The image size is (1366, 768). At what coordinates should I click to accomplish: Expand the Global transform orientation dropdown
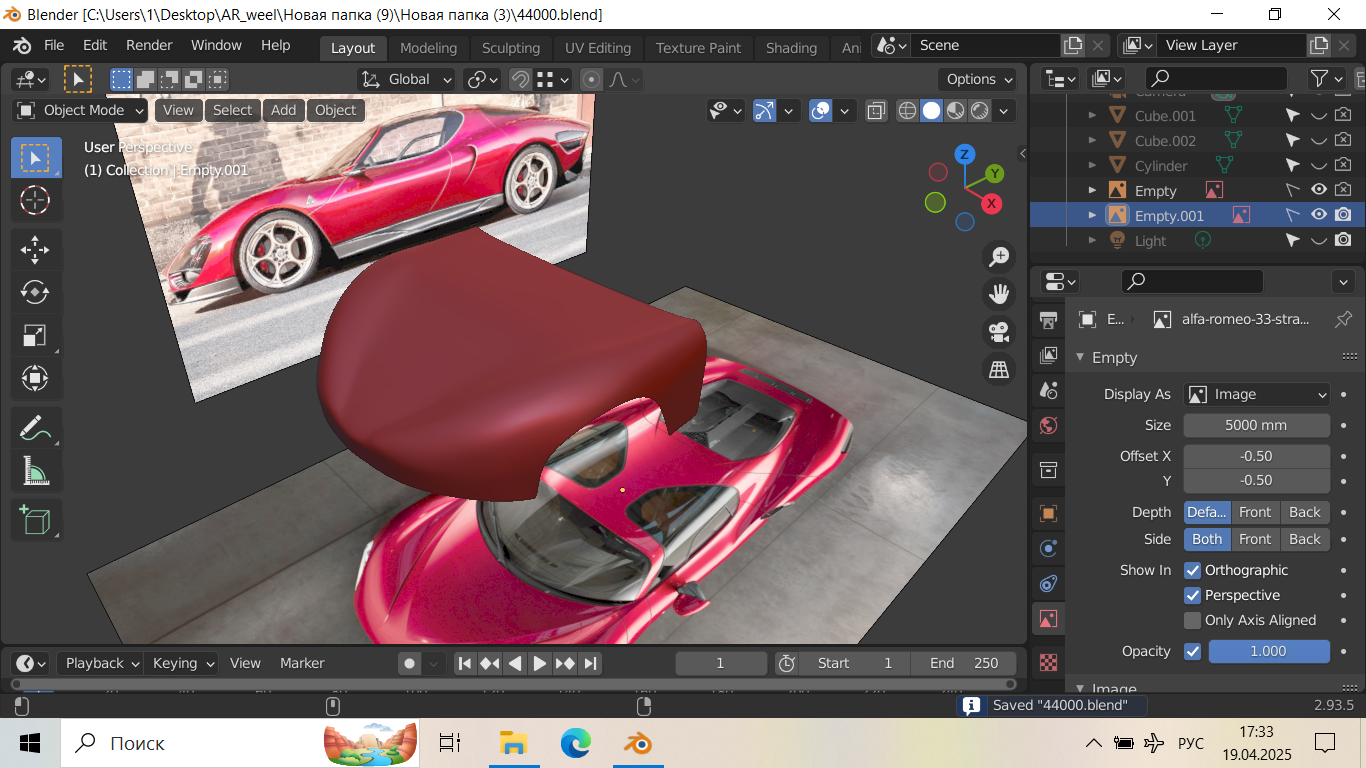(407, 79)
